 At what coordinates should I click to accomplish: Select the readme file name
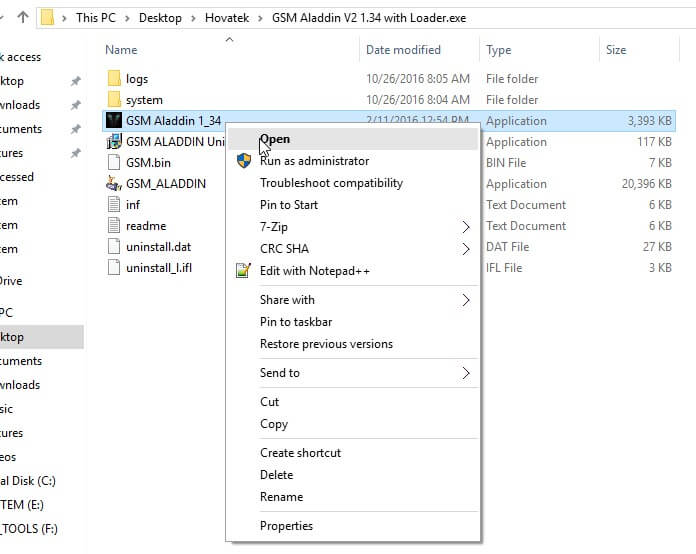[146, 226]
